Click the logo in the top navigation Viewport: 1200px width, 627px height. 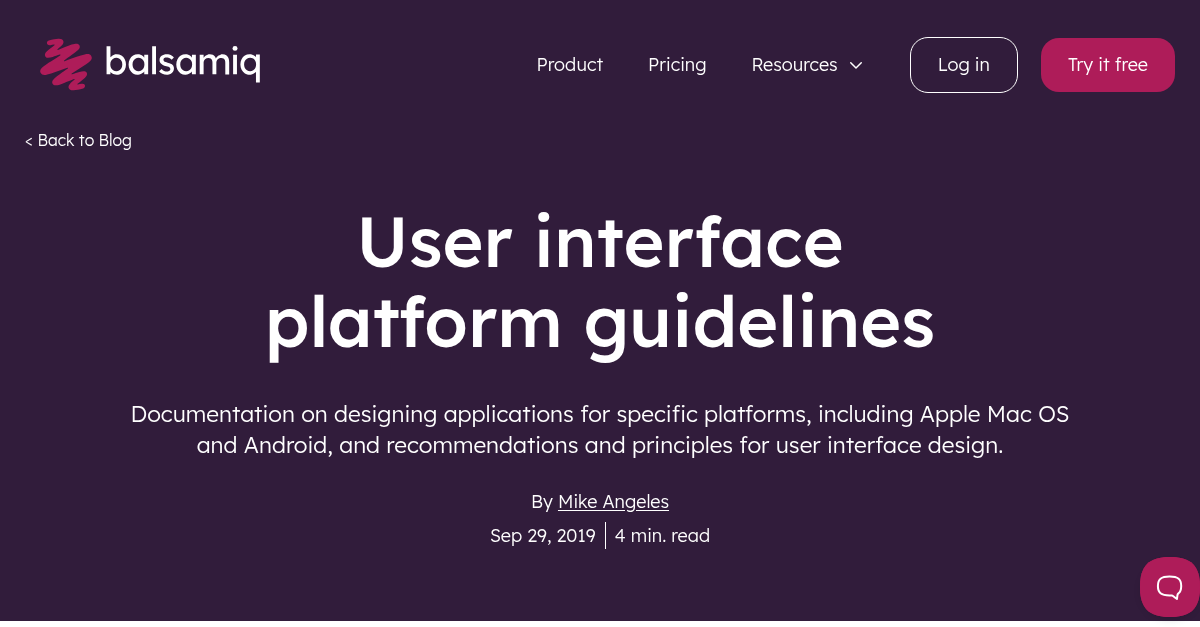(x=150, y=63)
